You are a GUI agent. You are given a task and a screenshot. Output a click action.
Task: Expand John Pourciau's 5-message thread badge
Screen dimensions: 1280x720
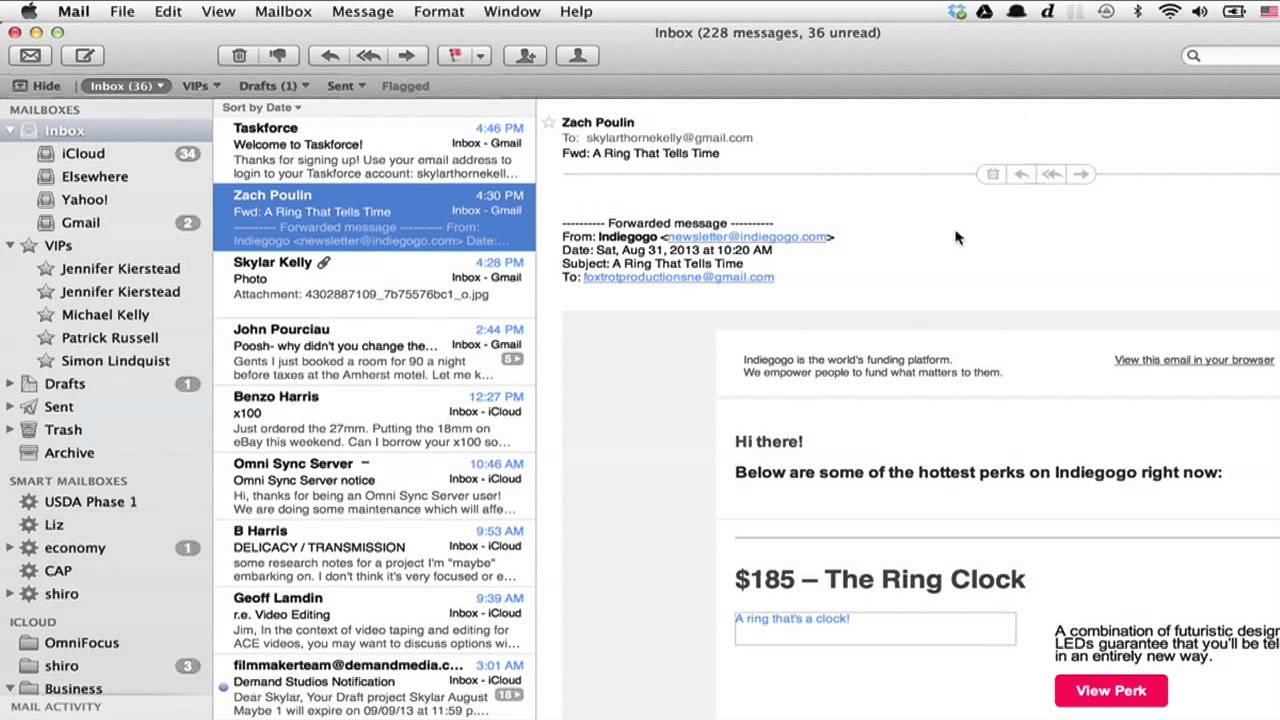(x=511, y=359)
